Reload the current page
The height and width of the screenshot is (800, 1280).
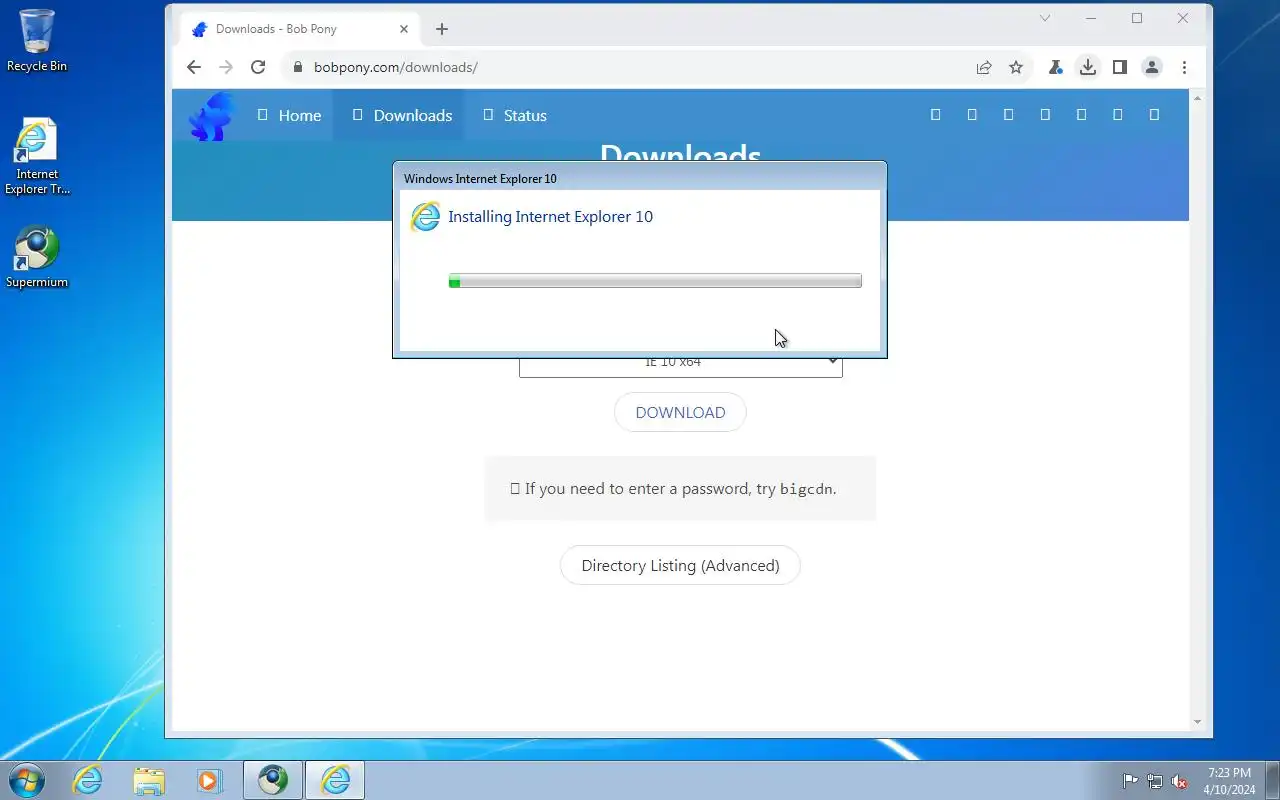coord(258,67)
